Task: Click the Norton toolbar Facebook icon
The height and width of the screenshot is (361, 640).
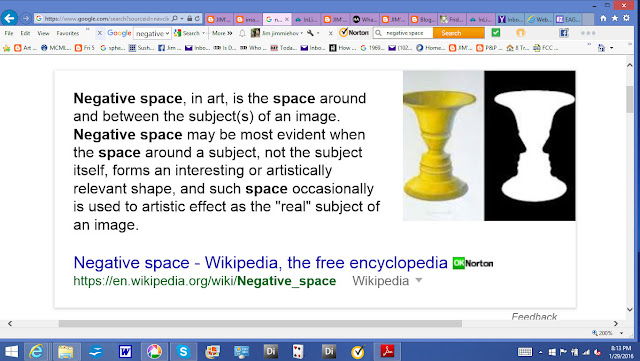Action: coord(564,33)
